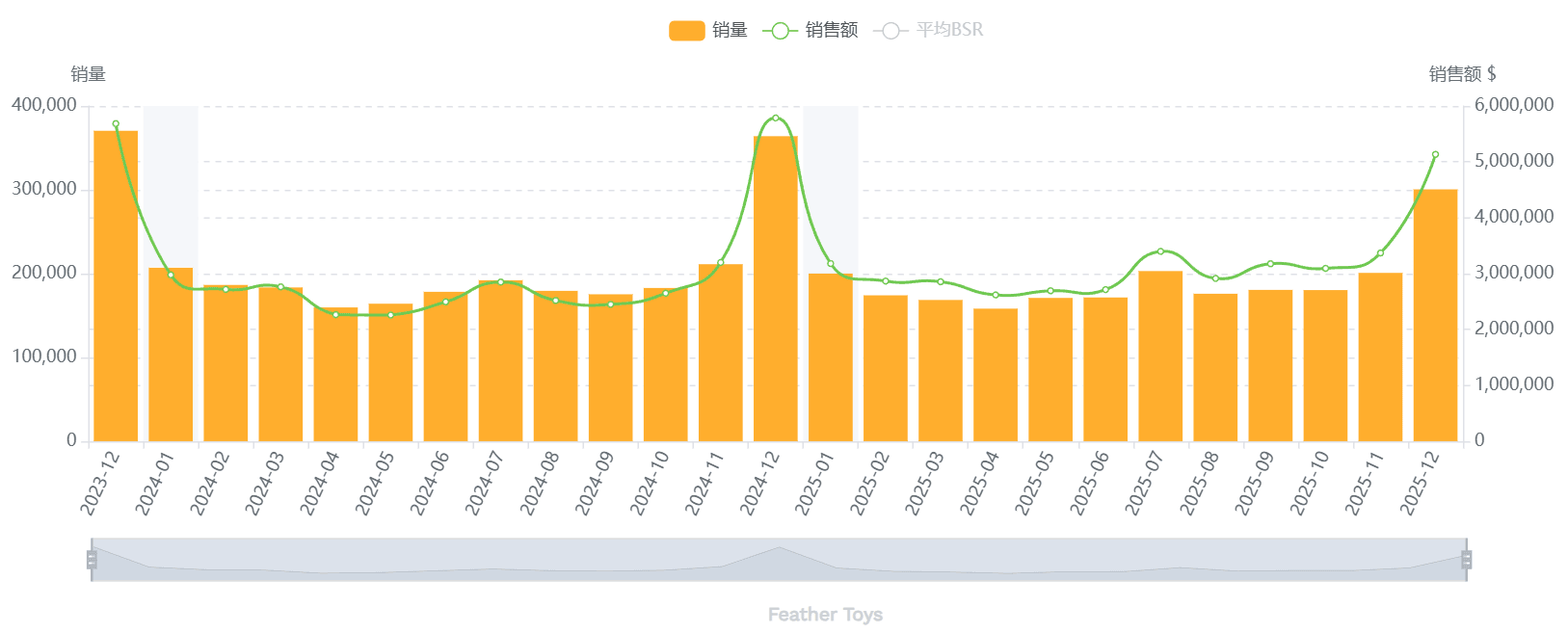Click the green line point above 2025-07
This screenshot has height=633, width=1568.
click(x=1160, y=251)
